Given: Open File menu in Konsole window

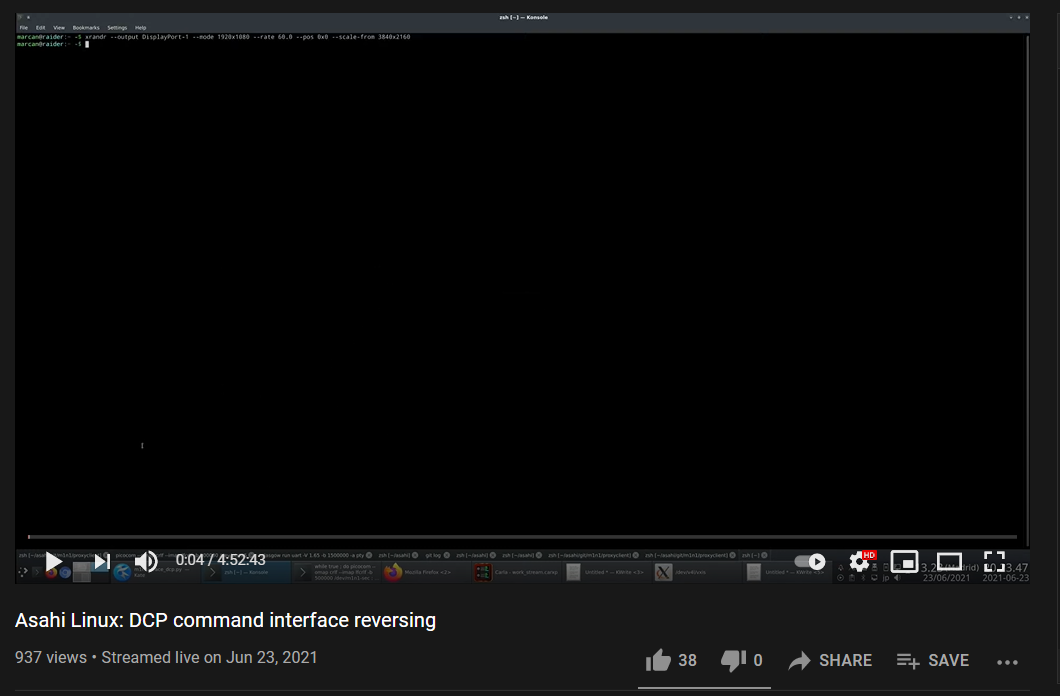Looking at the screenshot, I should point(24,28).
